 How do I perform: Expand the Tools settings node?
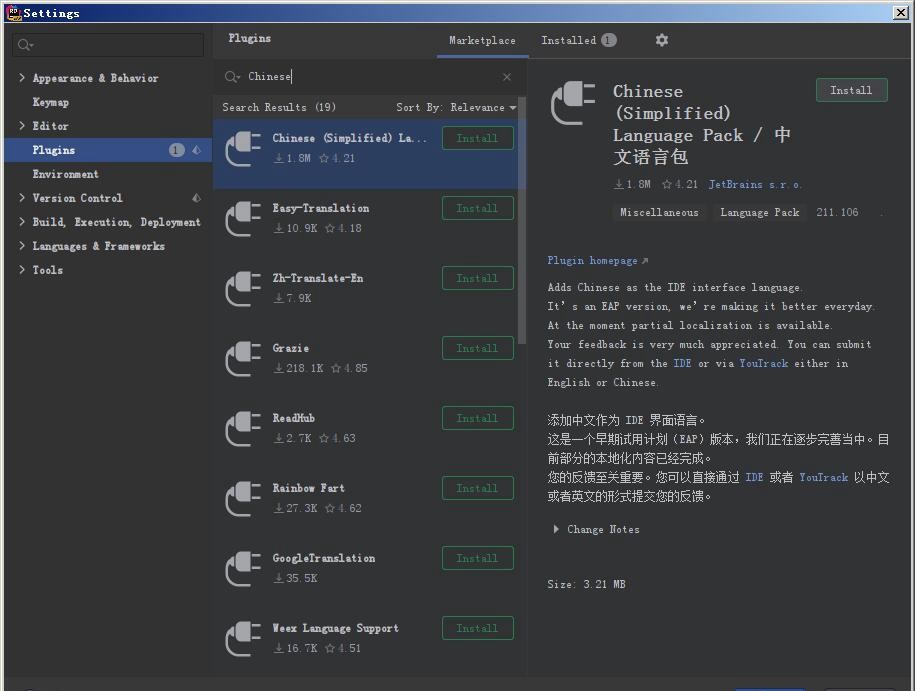[x=22, y=270]
